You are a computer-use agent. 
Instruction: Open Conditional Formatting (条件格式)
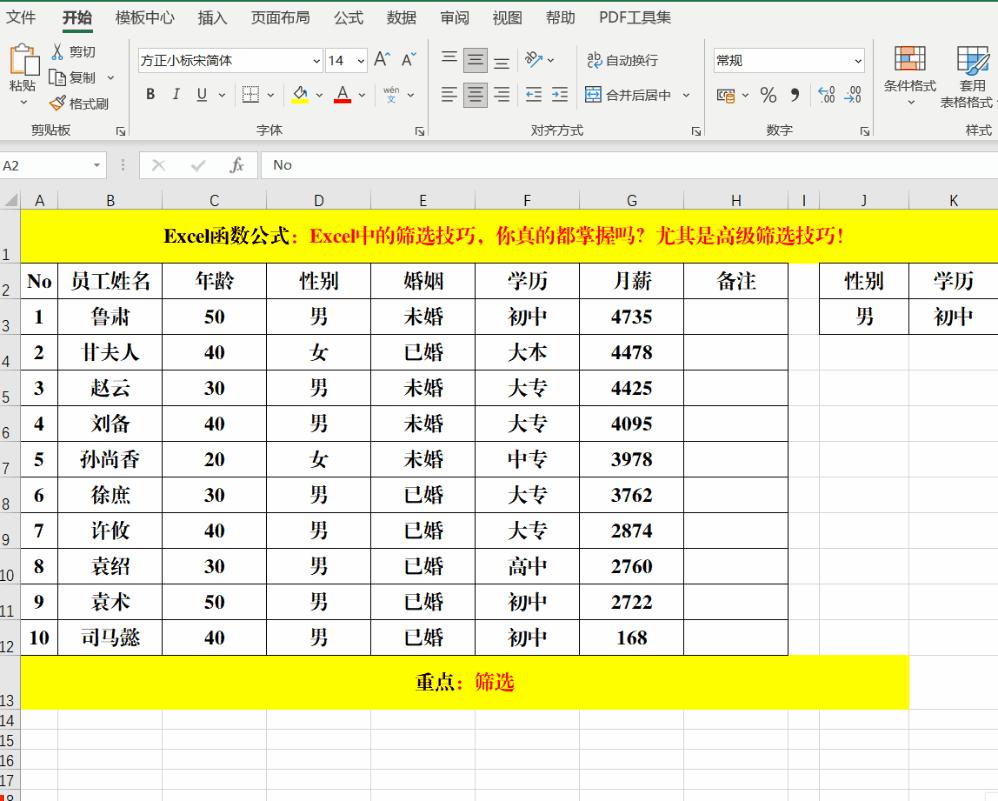click(911, 72)
